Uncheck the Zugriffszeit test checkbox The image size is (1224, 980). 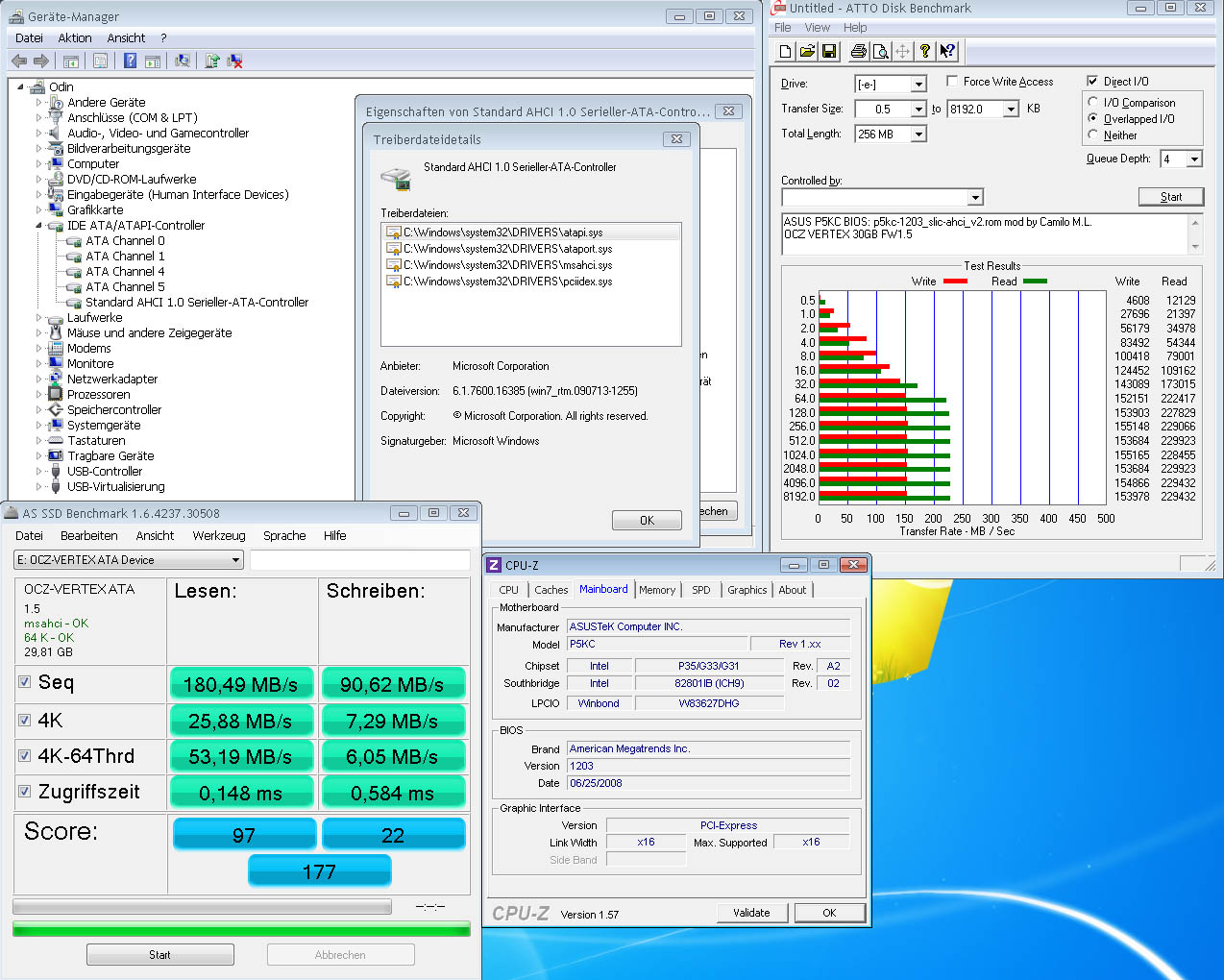point(25,792)
